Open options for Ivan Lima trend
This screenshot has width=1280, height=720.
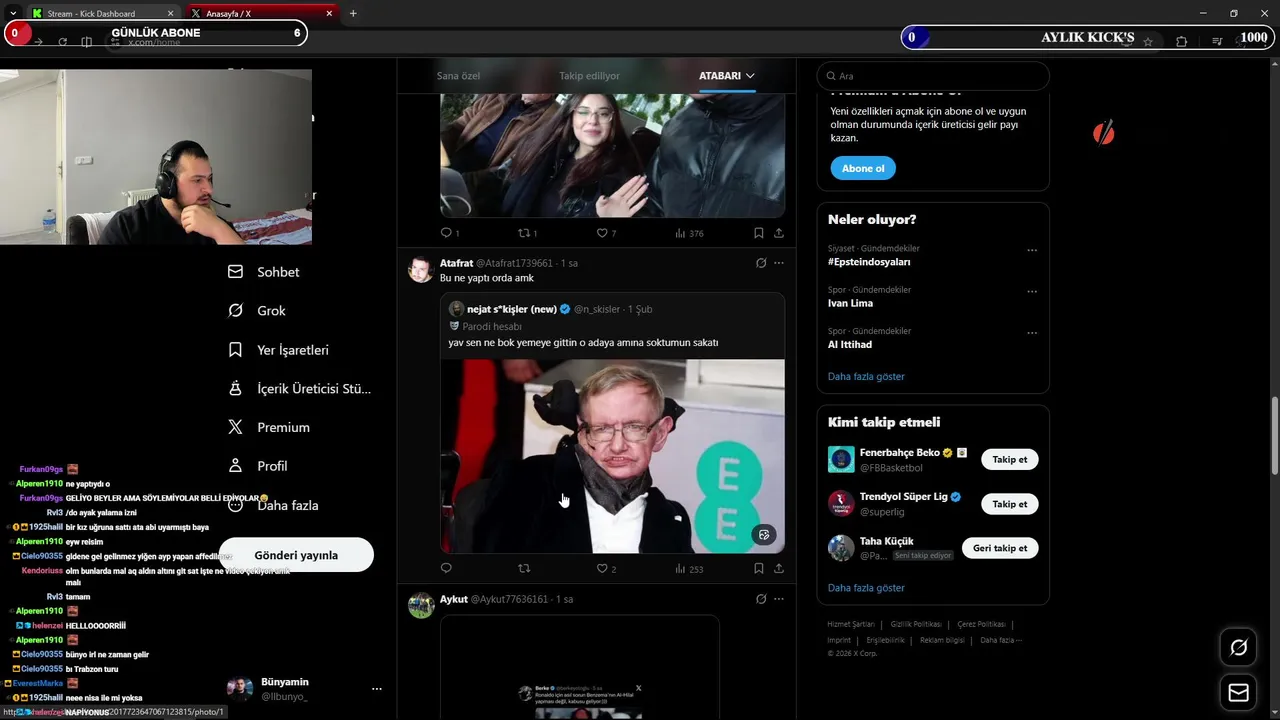click(x=1032, y=291)
